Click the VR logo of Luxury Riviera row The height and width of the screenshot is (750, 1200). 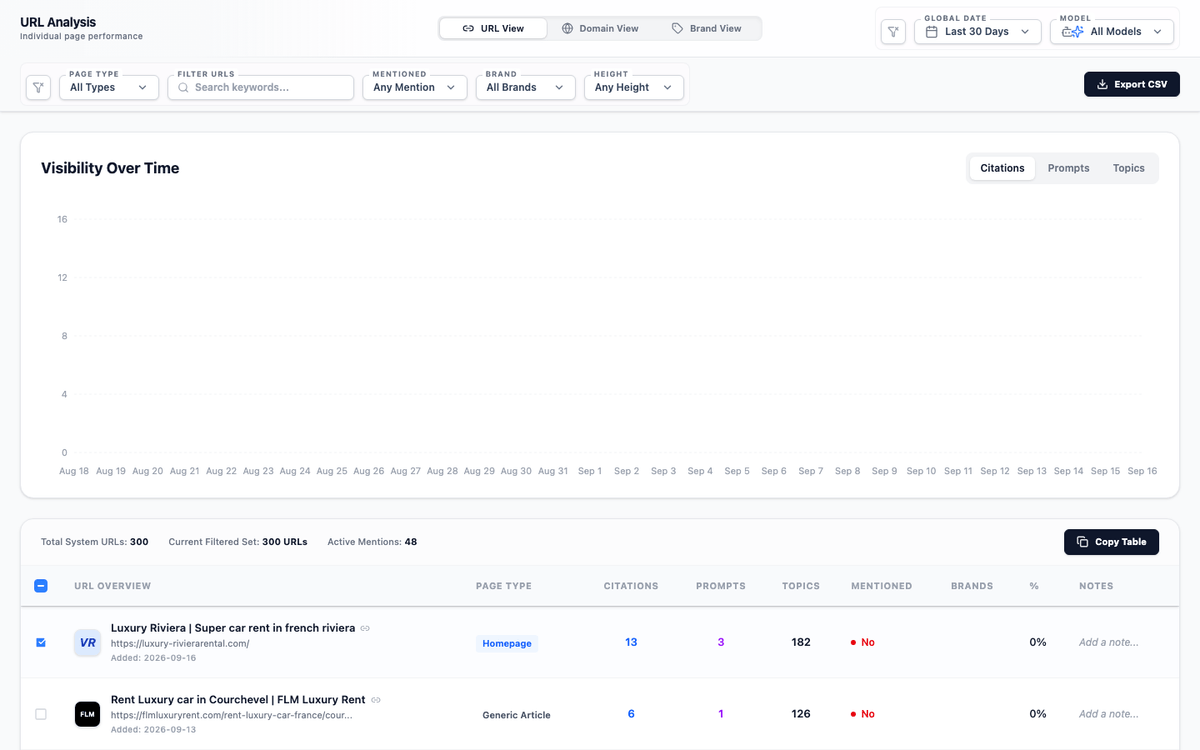coord(87,643)
